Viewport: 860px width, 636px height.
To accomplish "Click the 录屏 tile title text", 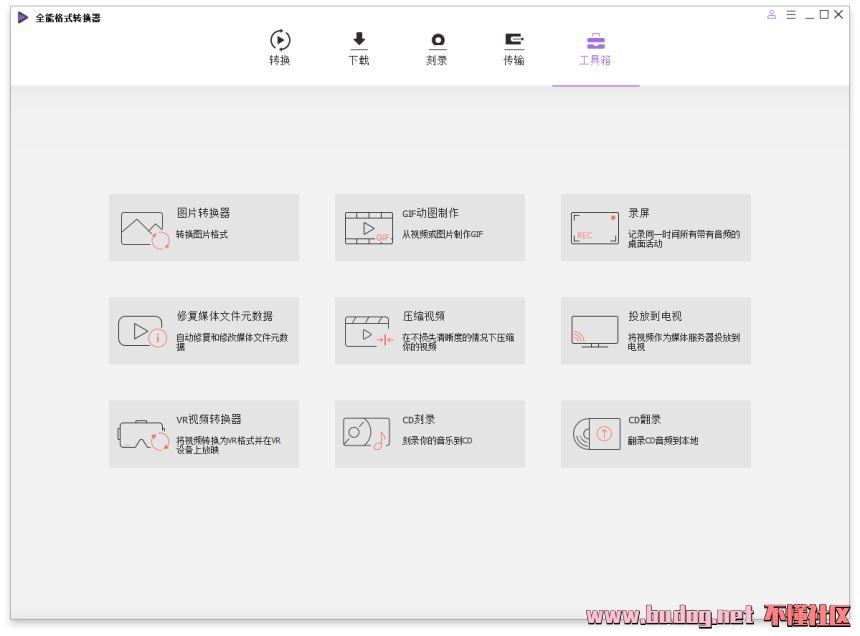I will (x=639, y=213).
